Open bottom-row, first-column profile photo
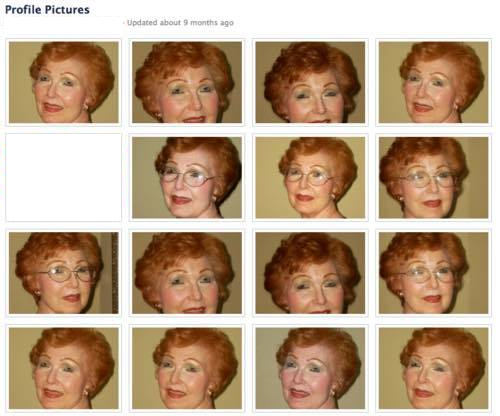 point(64,368)
